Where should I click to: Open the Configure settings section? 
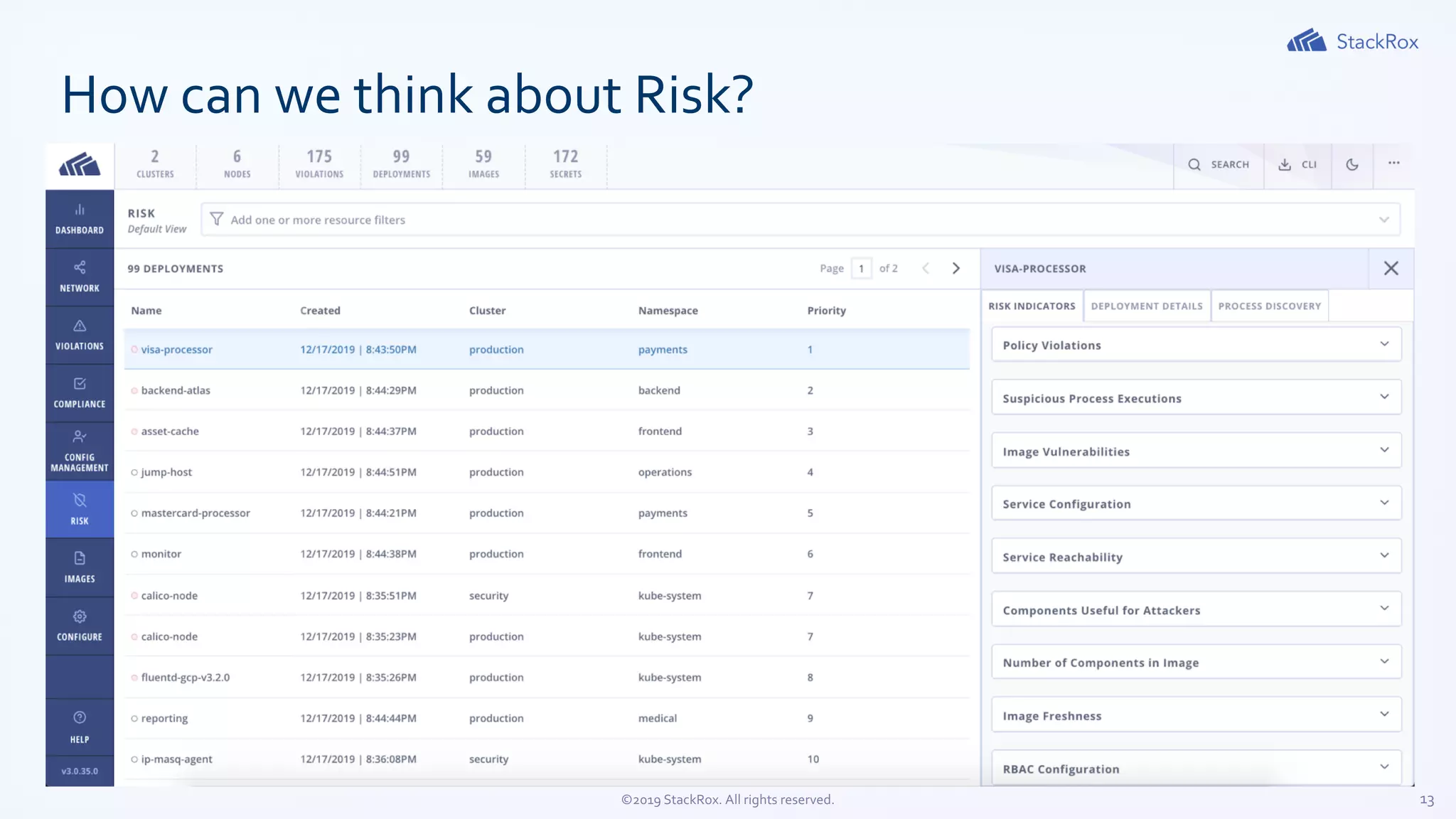(x=80, y=626)
